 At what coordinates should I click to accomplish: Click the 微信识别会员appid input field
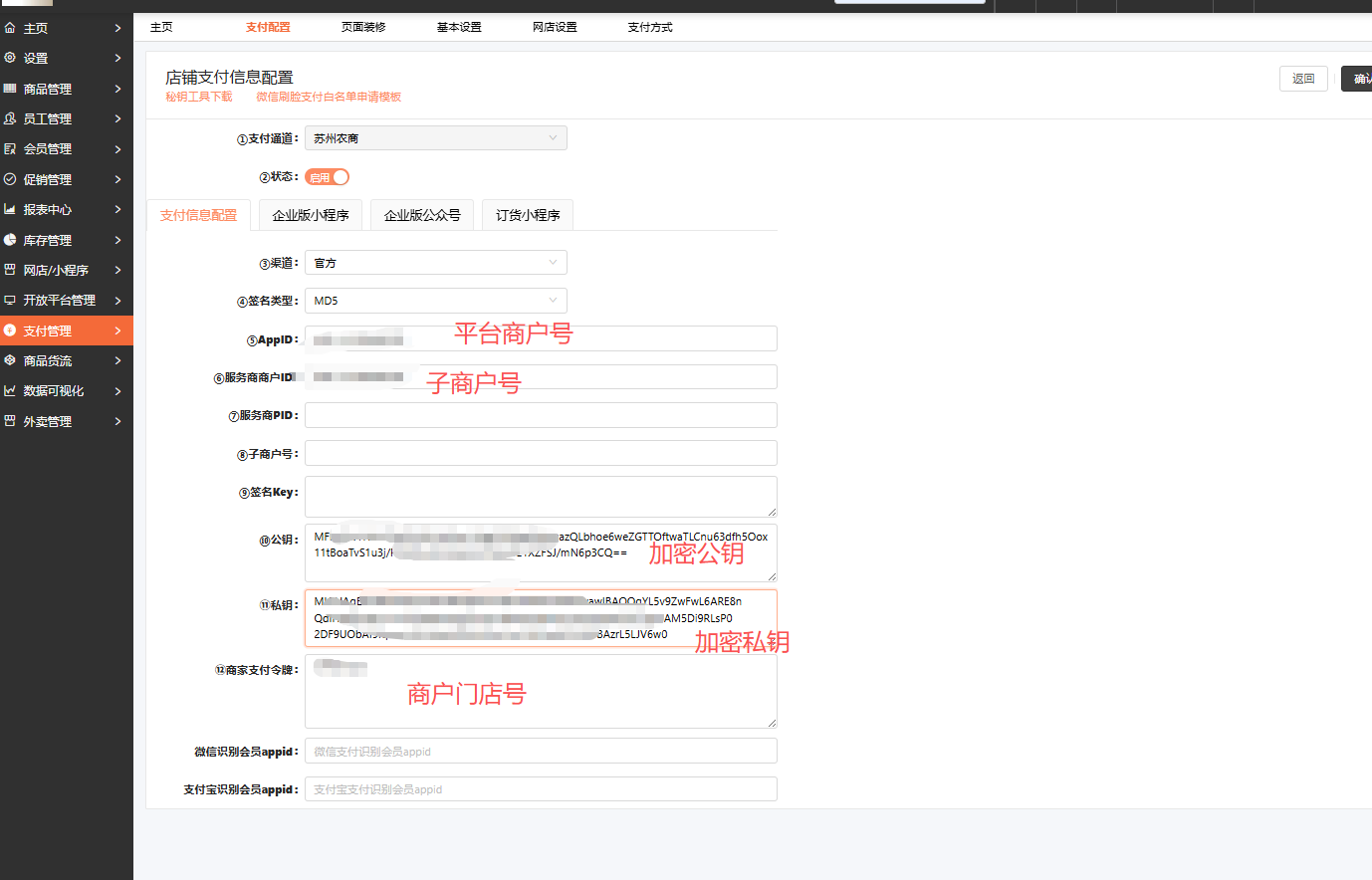click(541, 752)
